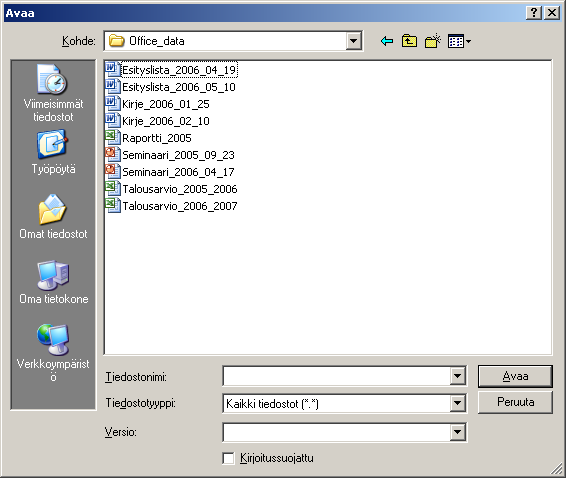Go back using the blue arrow icon
This screenshot has height=478, width=566.
[387, 41]
